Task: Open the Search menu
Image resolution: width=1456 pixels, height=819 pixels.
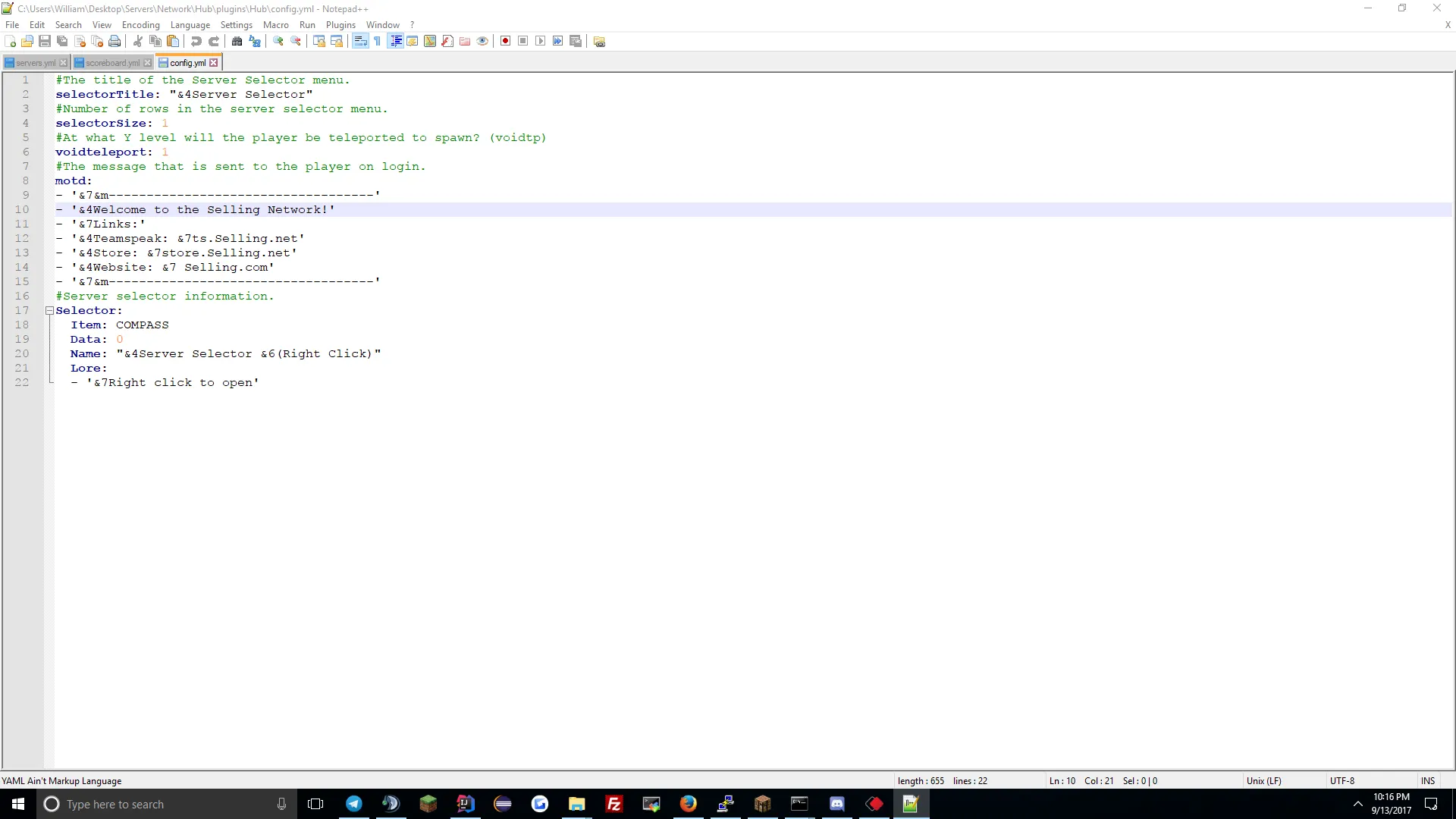Action: [x=68, y=25]
